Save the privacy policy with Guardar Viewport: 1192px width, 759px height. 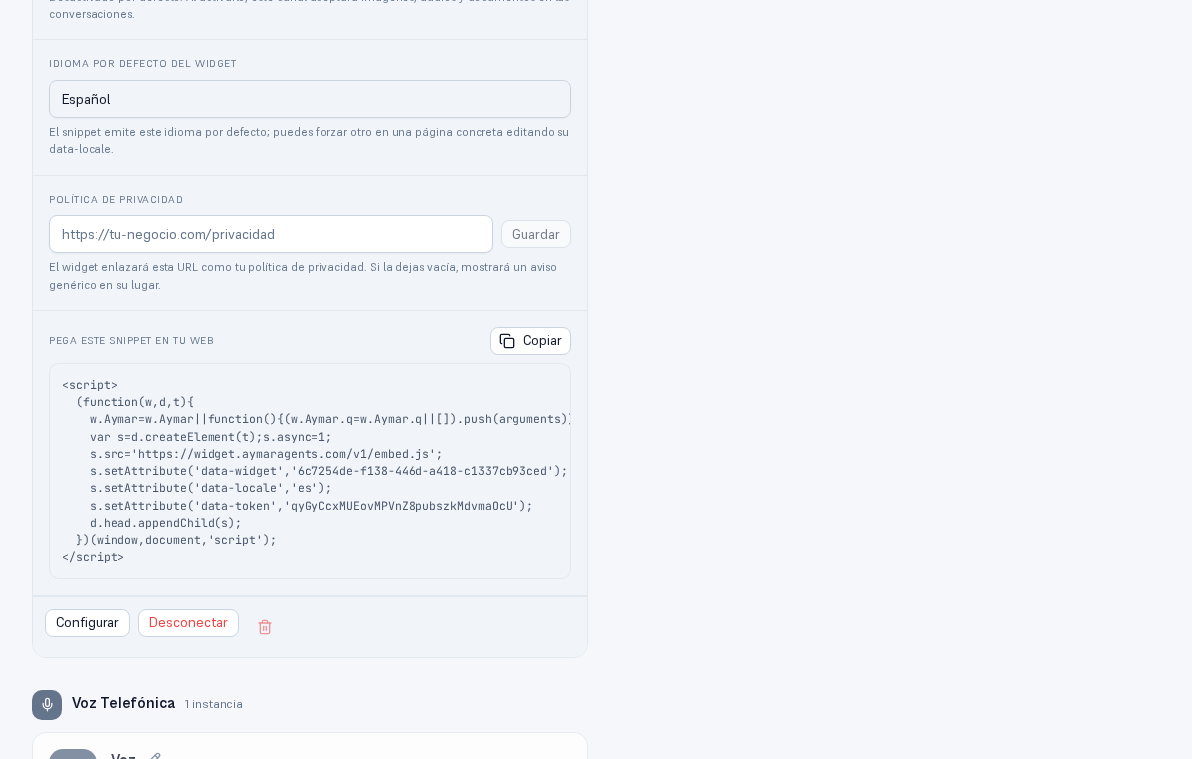[x=535, y=234]
